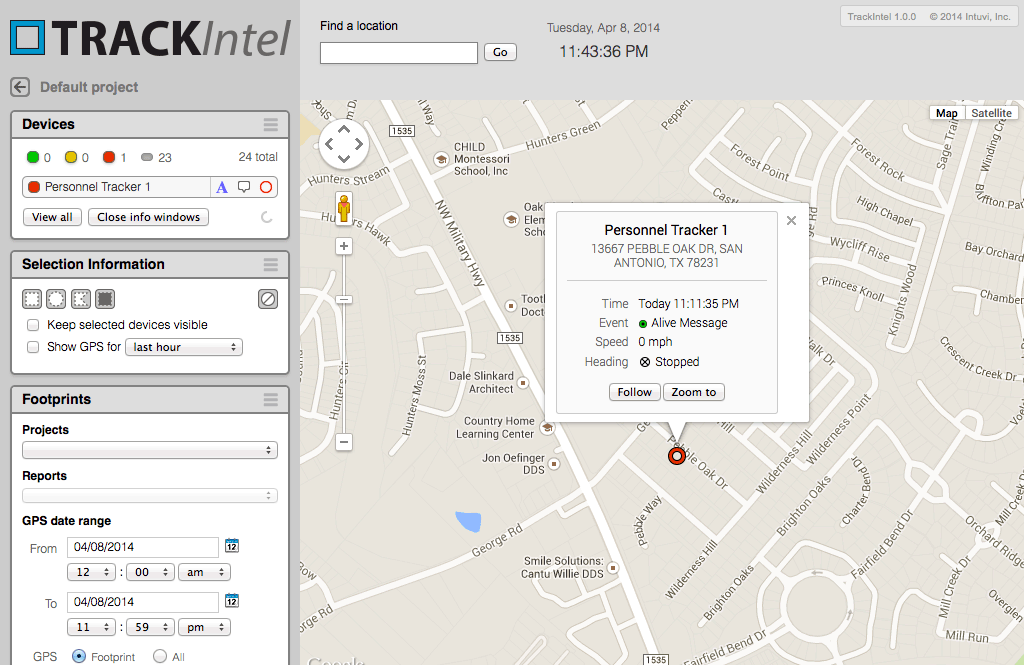The image size is (1024, 665).
Task: Open the Devices panel menu icon
Action: click(270, 125)
